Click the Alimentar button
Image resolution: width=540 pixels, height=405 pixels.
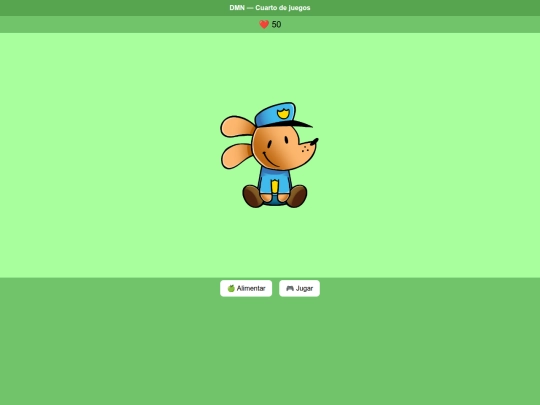(x=246, y=288)
